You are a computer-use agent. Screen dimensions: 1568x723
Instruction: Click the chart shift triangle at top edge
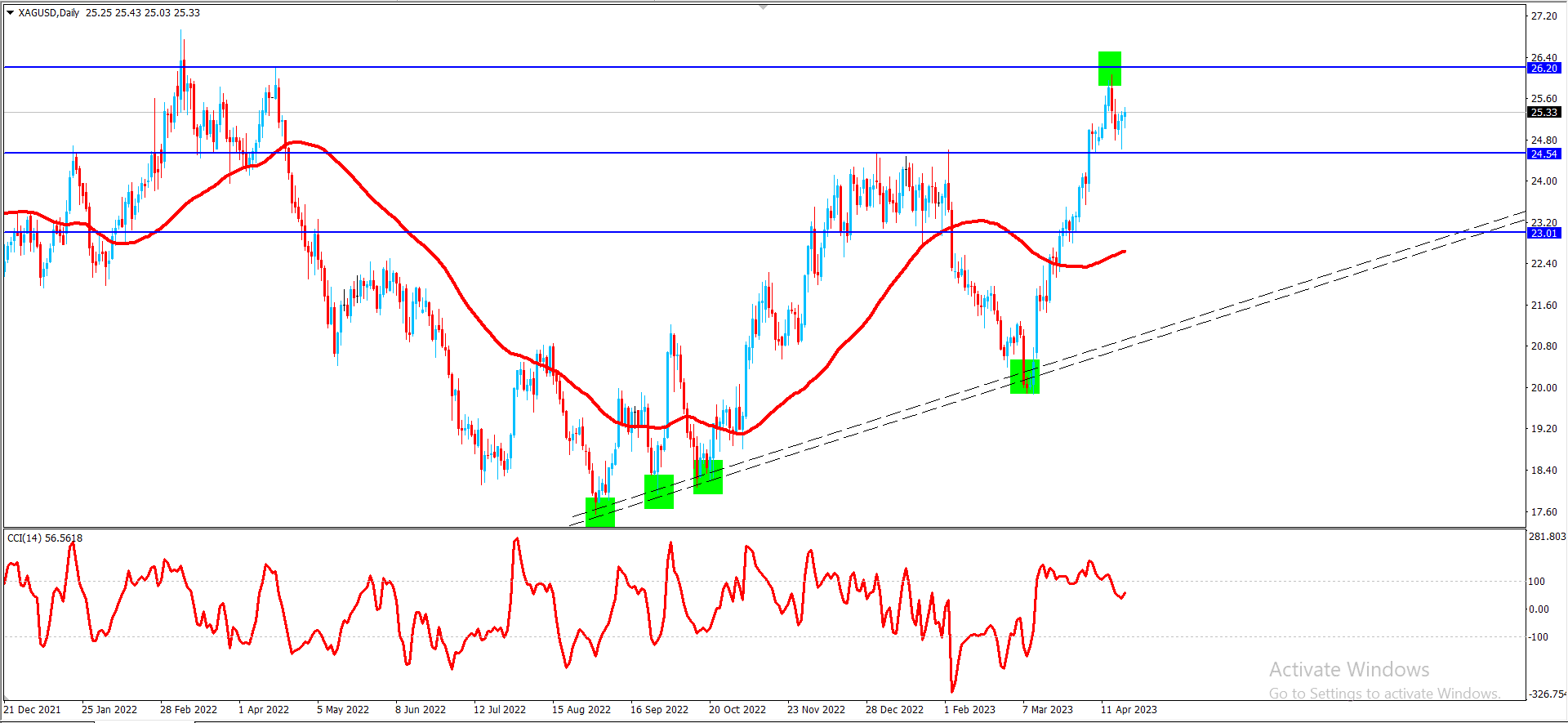(x=764, y=7)
